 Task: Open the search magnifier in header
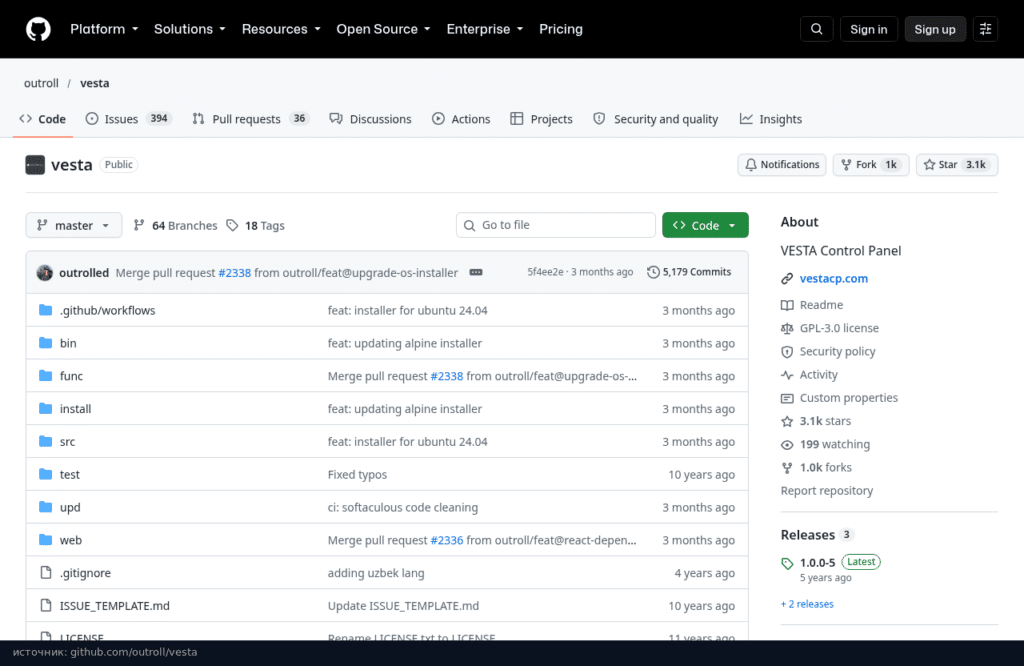[x=816, y=29]
